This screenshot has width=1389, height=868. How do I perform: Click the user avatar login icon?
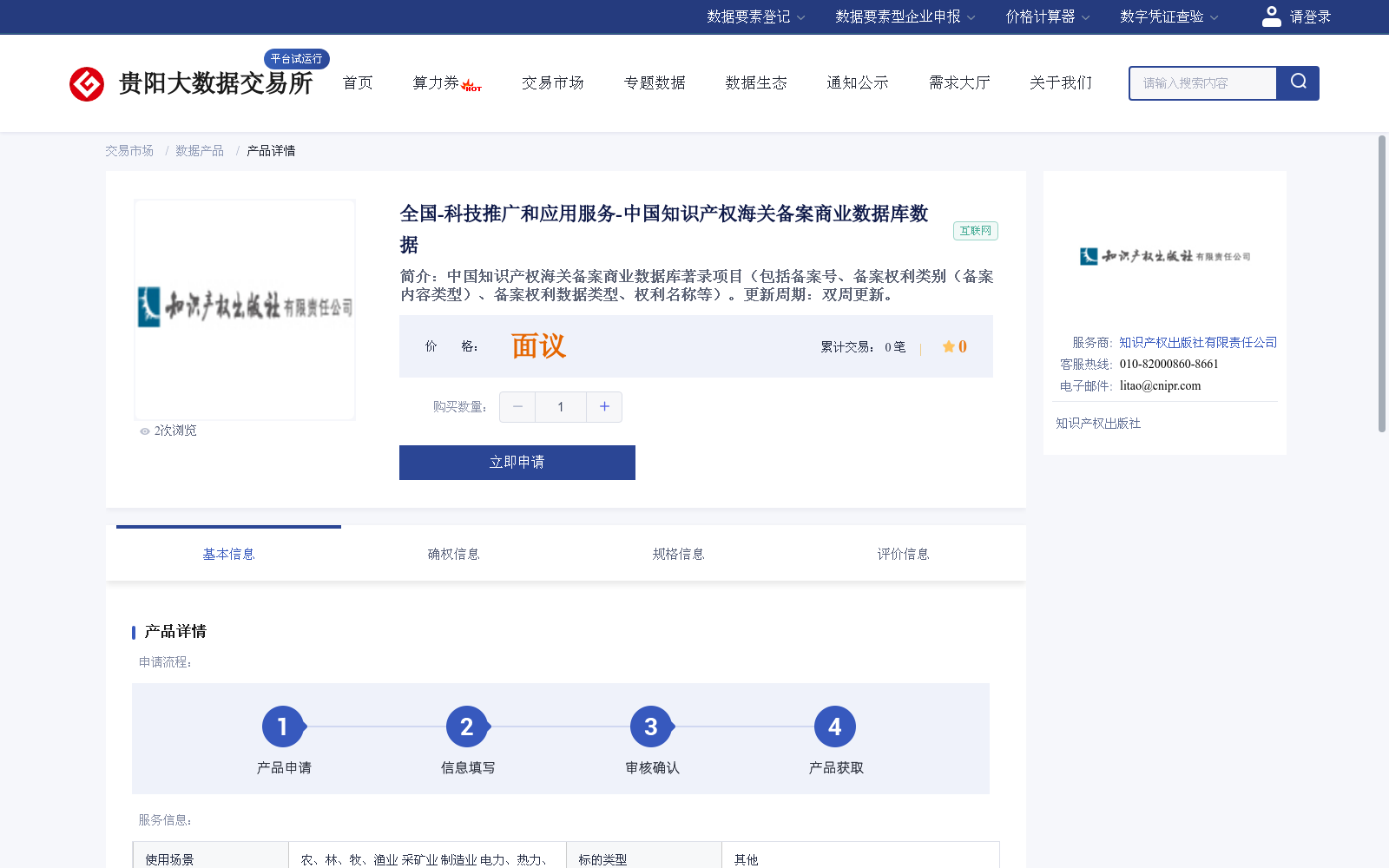[1271, 16]
